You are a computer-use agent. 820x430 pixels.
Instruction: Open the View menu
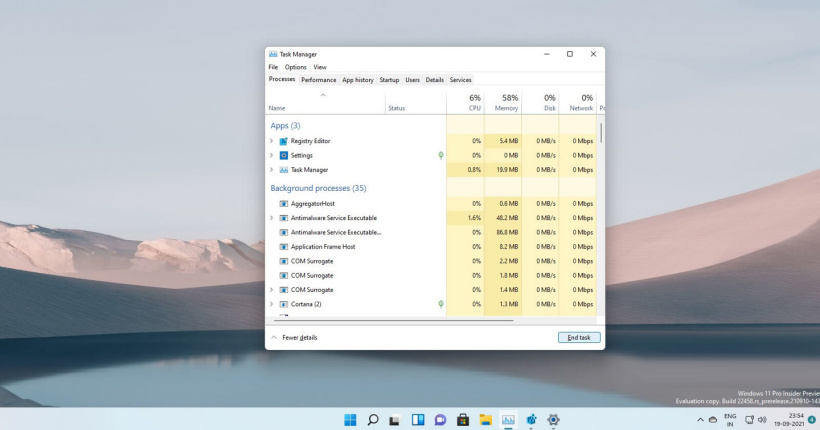pos(320,67)
